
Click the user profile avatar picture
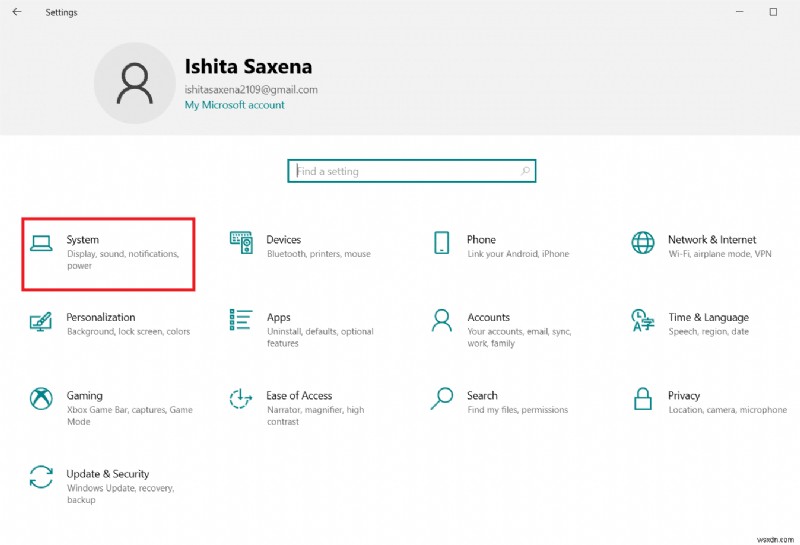pyautogui.click(x=135, y=83)
